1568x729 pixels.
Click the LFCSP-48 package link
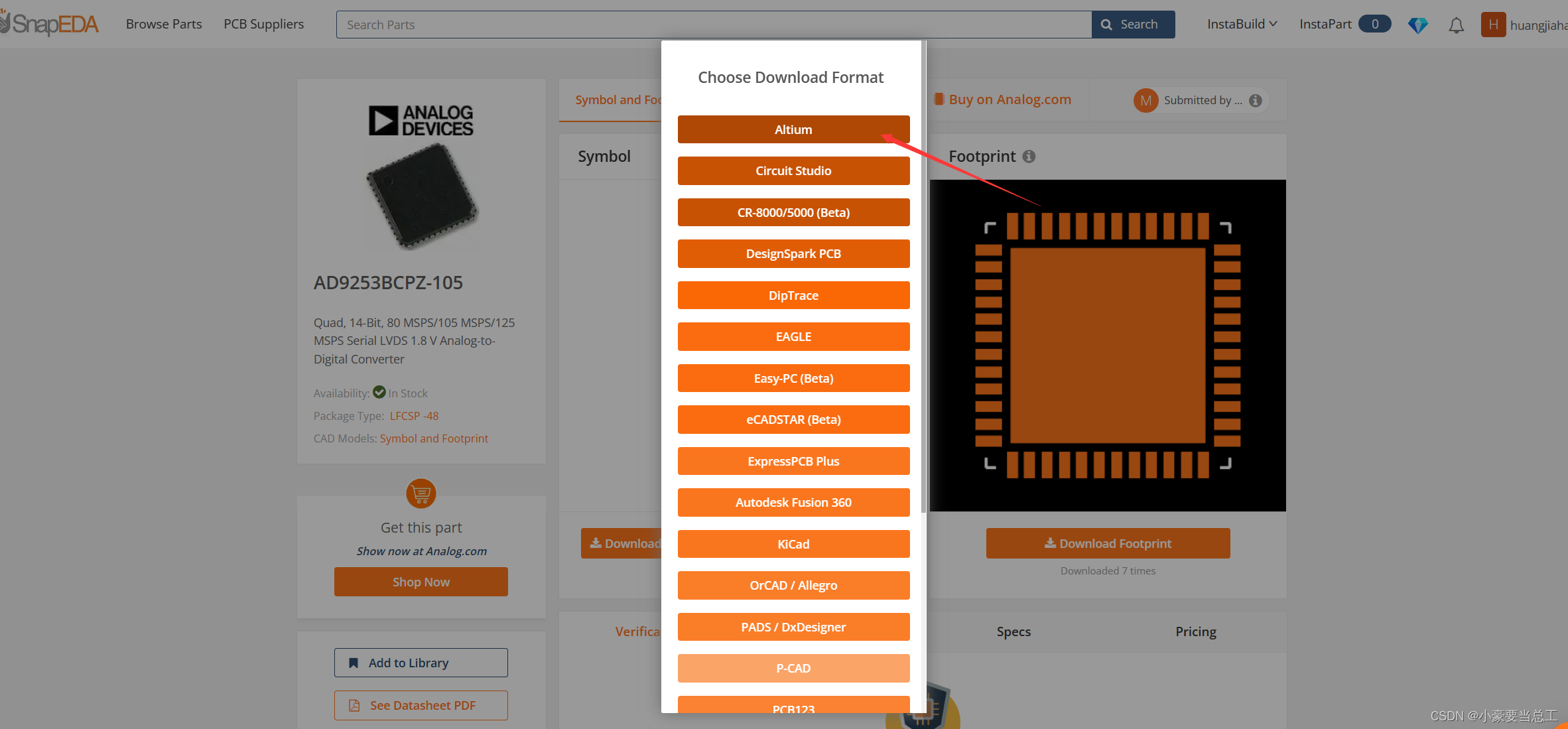(x=414, y=416)
